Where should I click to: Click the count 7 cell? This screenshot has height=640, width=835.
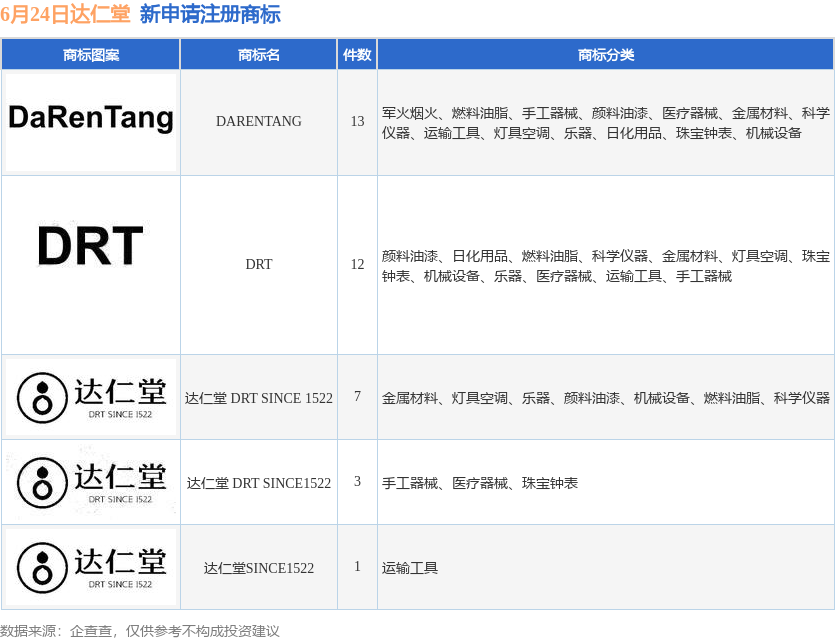point(357,396)
